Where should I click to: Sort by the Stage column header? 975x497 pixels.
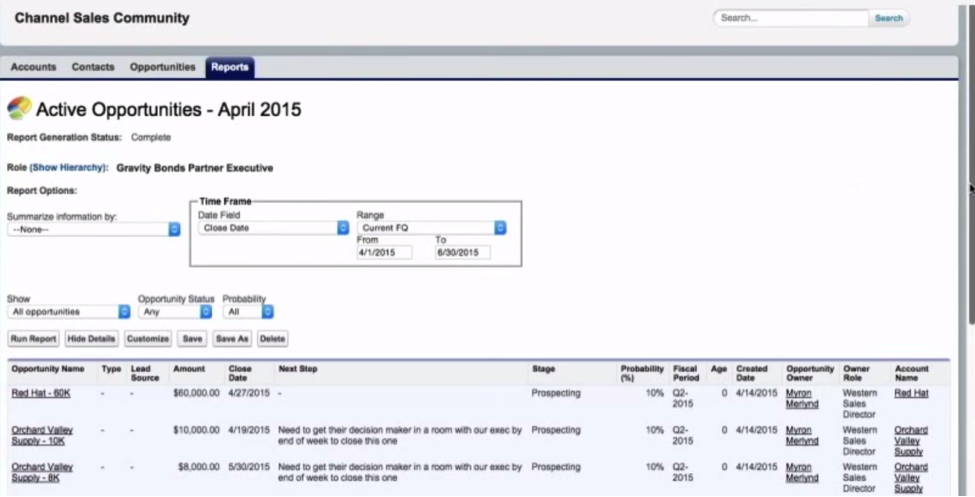pos(543,369)
